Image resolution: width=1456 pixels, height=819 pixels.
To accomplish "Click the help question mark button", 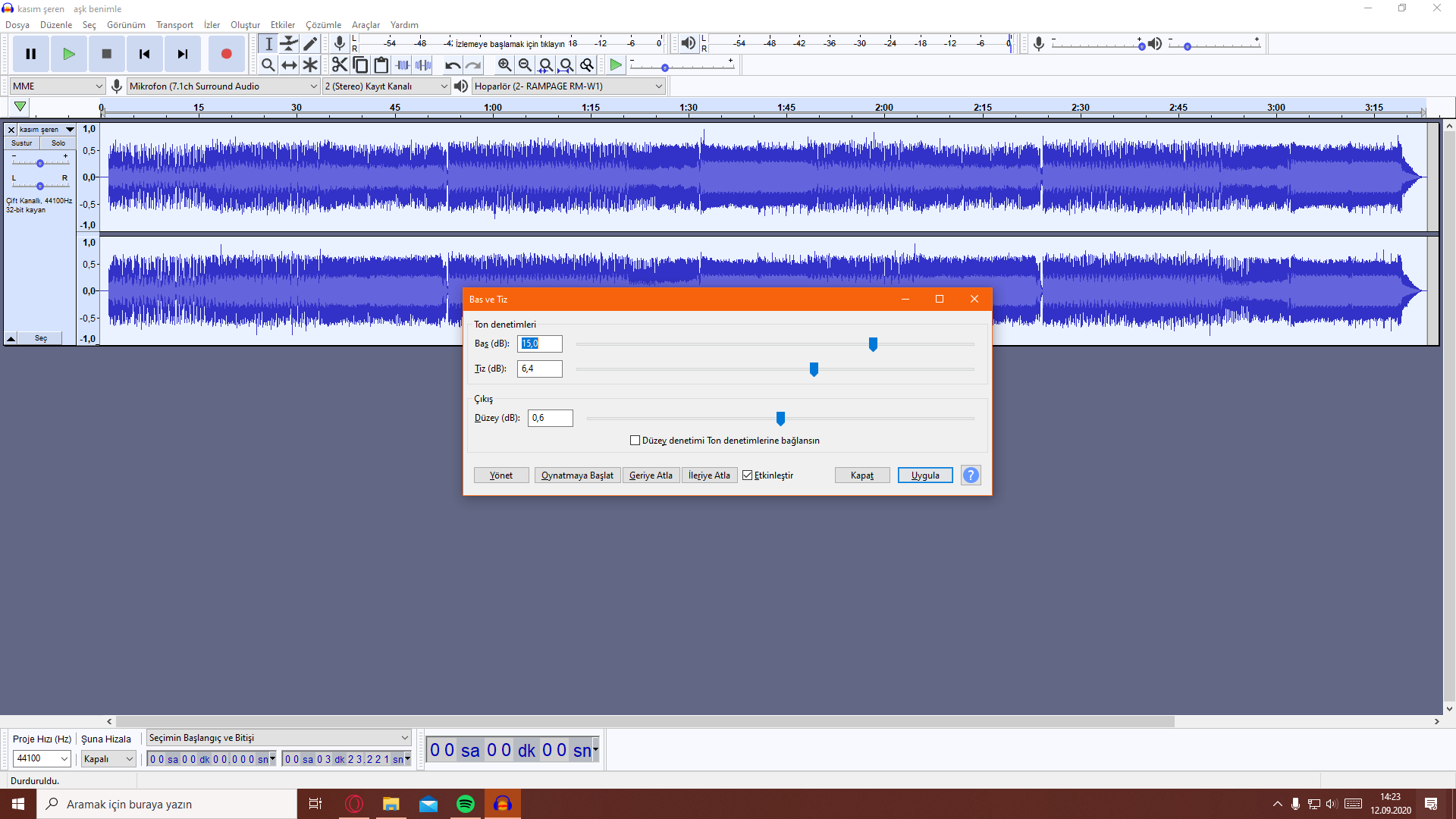I will pyautogui.click(x=971, y=475).
